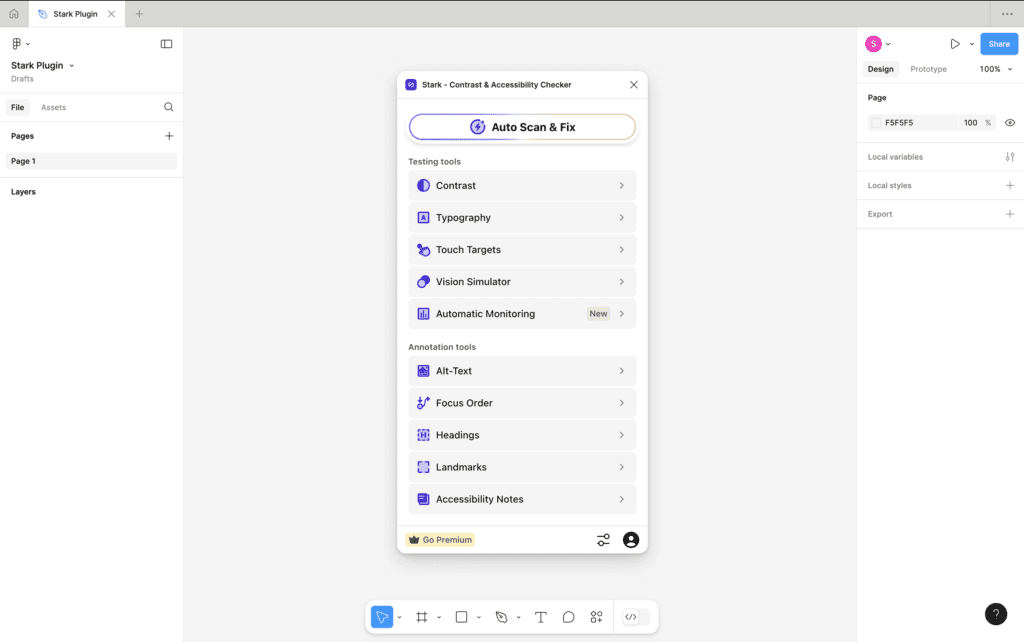Select Page 1 in pages list
The height and width of the screenshot is (642, 1024).
[91, 161]
